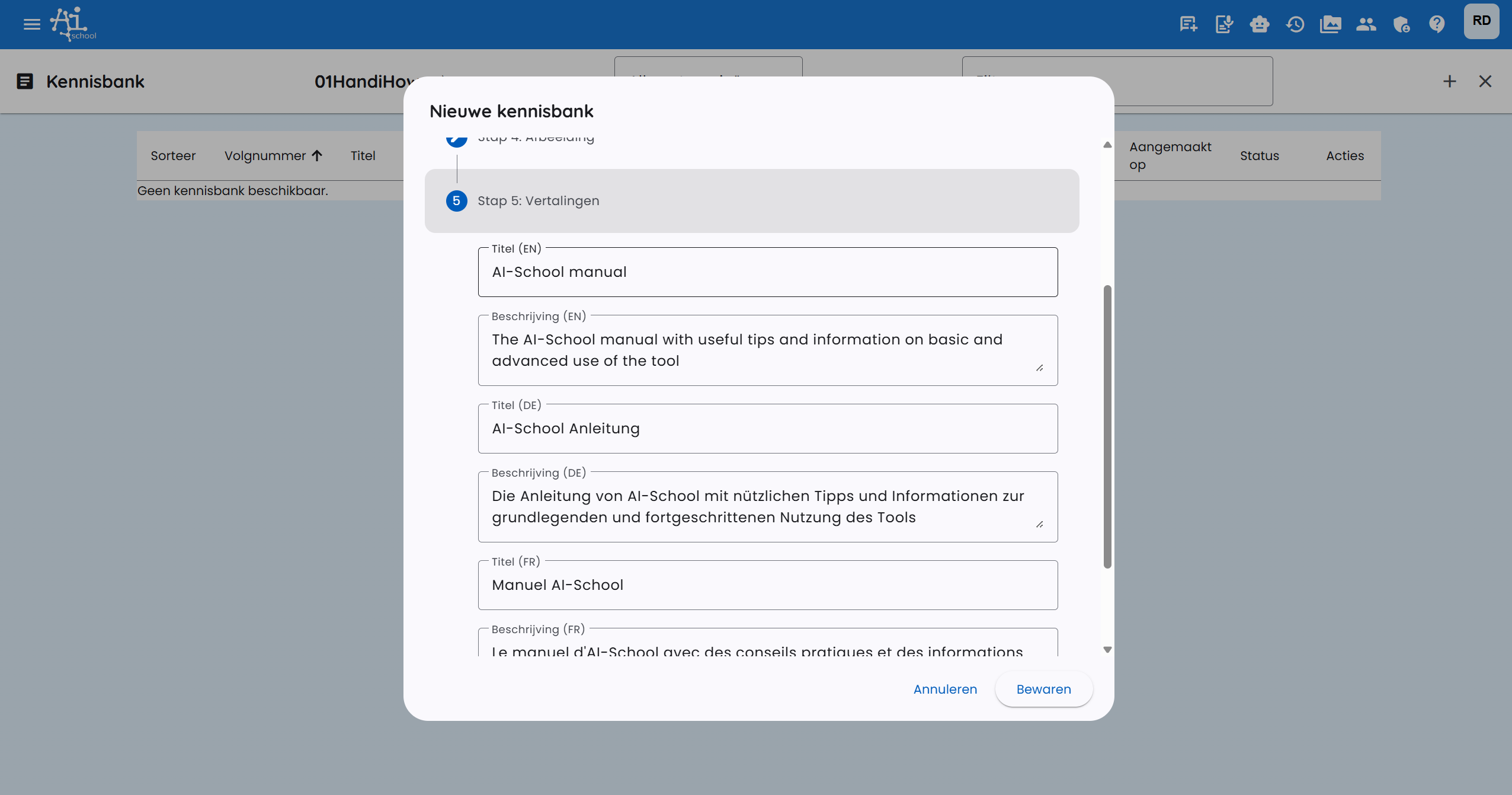Start a new chat conversation
This screenshot has height=795, width=1512.
pos(1187,24)
